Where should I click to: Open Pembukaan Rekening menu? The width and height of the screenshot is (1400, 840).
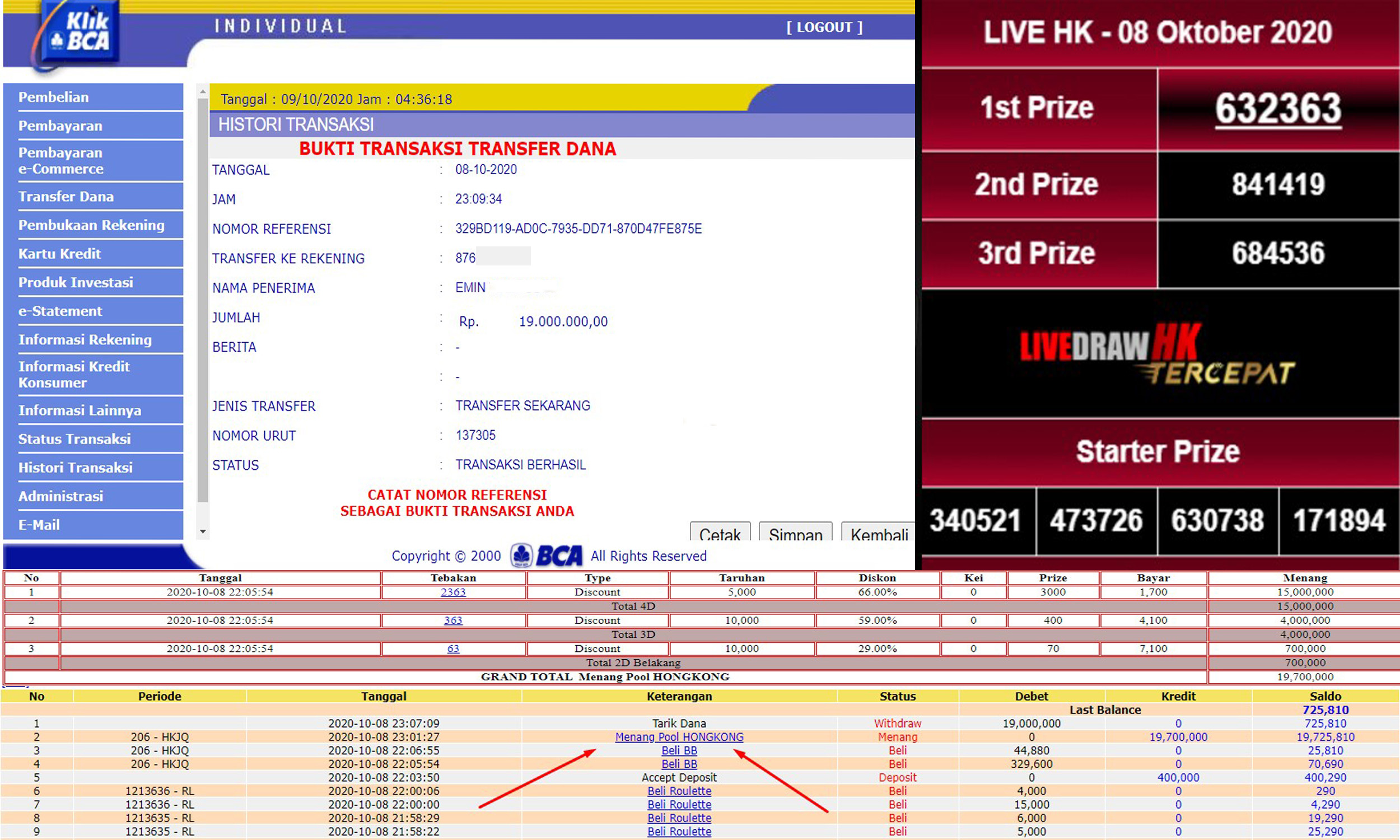pyautogui.click(x=94, y=225)
